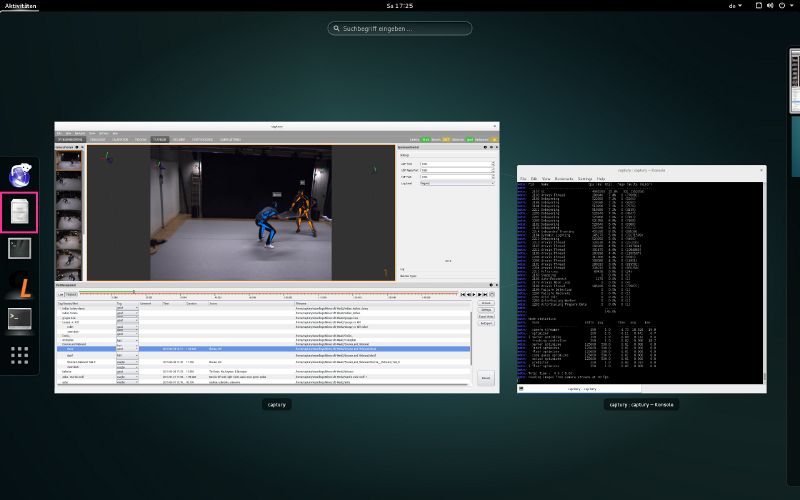
Task: Click the recordings table vertical scrollbar
Action: (471, 337)
